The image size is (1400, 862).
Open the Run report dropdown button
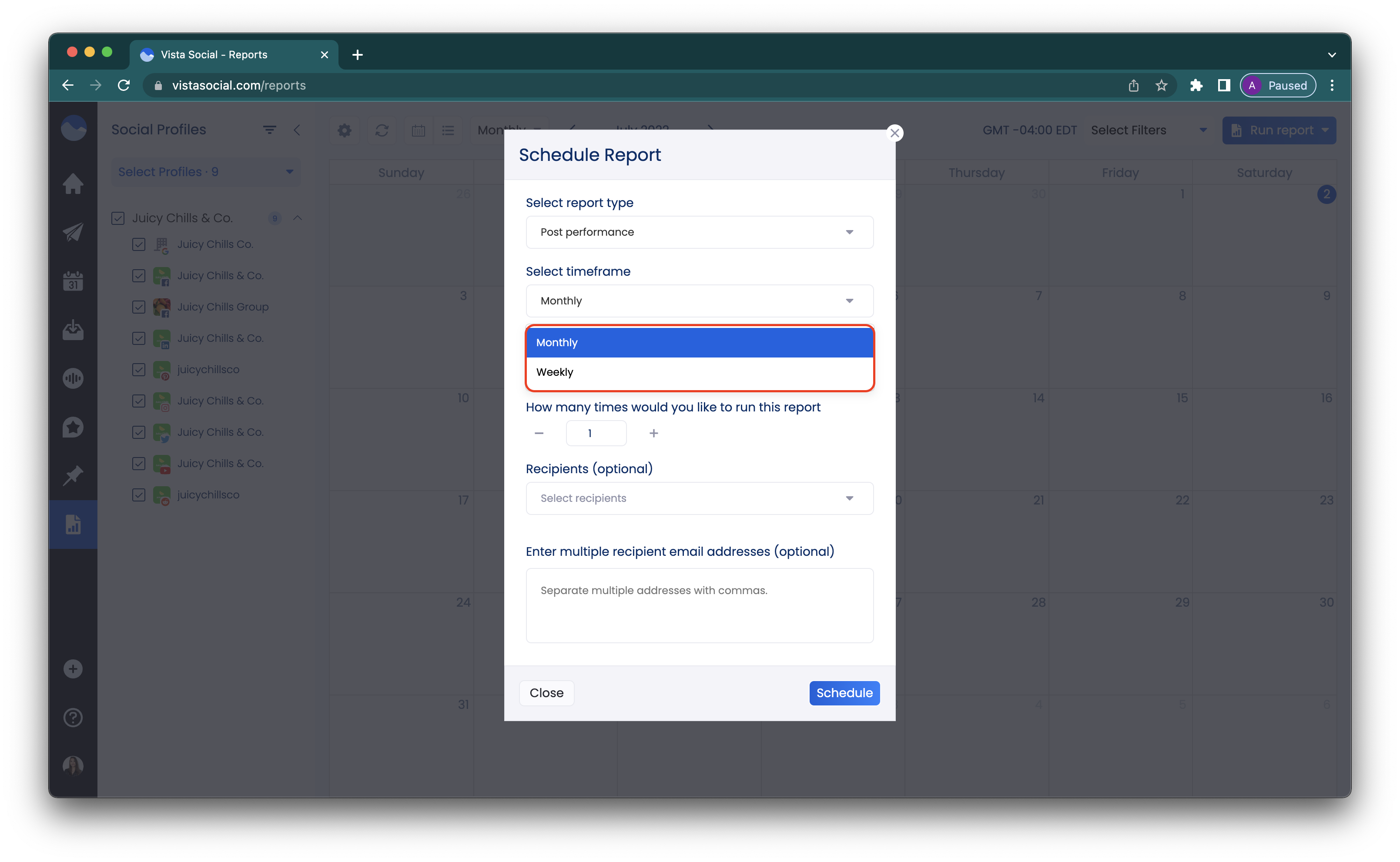click(x=1279, y=130)
